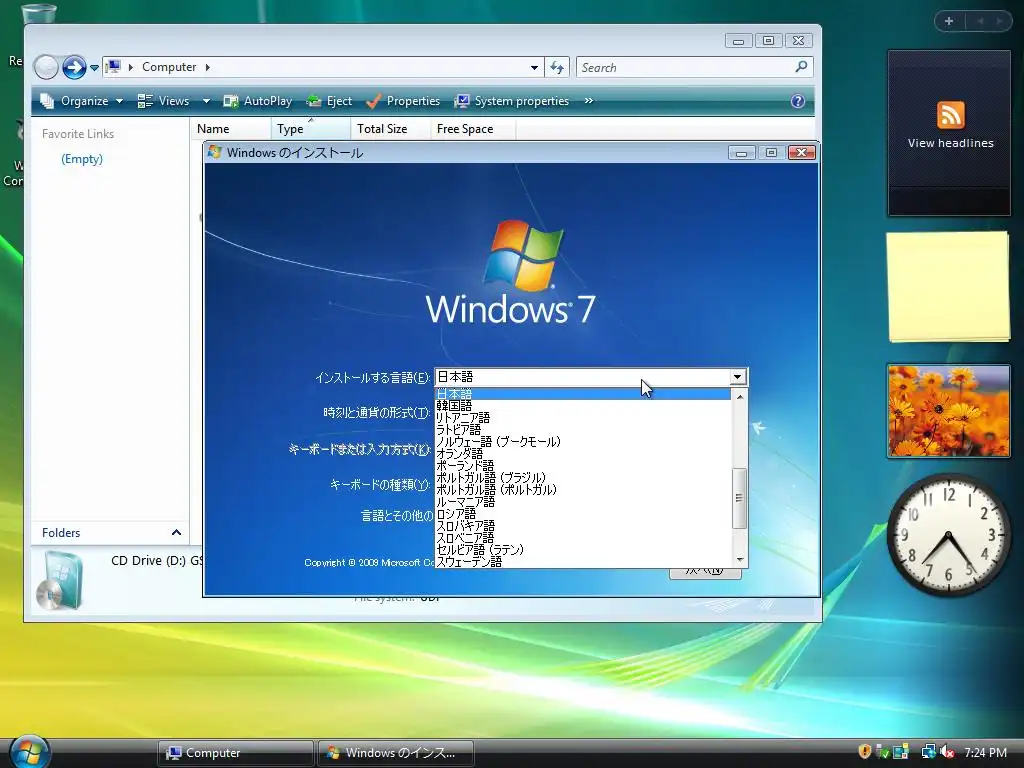Click AutoPlay in the toolbar
The image size is (1024, 768).
pos(258,101)
